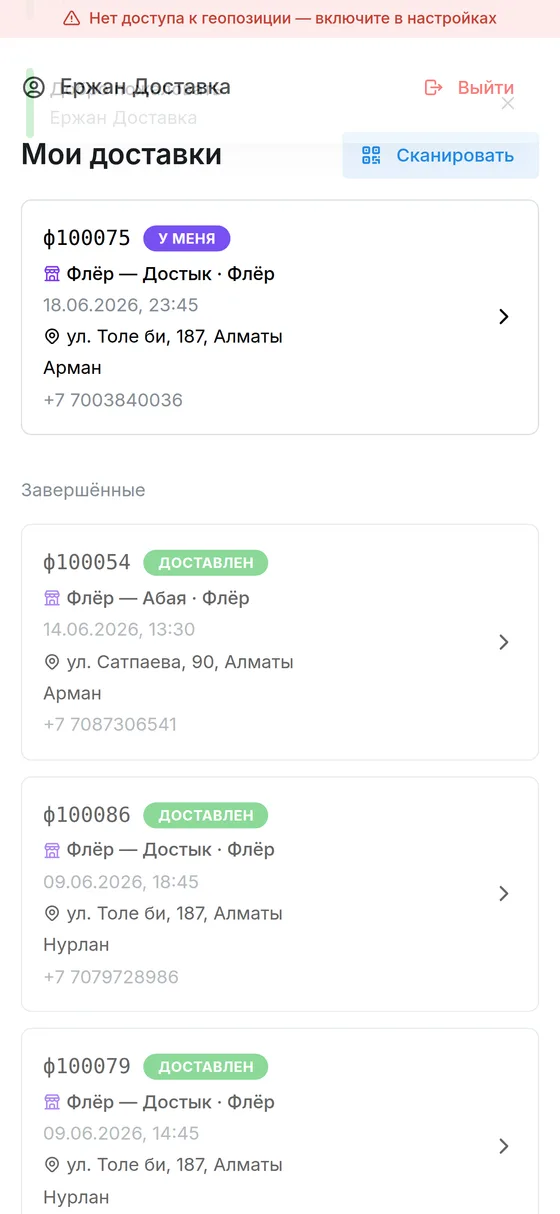This screenshot has height=1214, width=560.
Task: Expand order ф100079 with the right chevron
Action: tap(504, 1146)
